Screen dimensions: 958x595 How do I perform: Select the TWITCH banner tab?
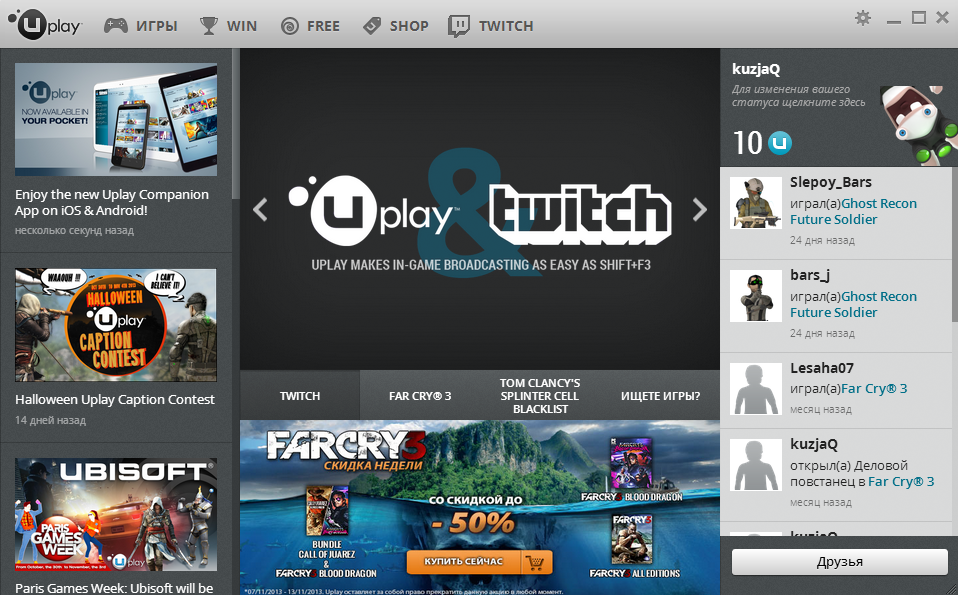pyautogui.click(x=300, y=396)
